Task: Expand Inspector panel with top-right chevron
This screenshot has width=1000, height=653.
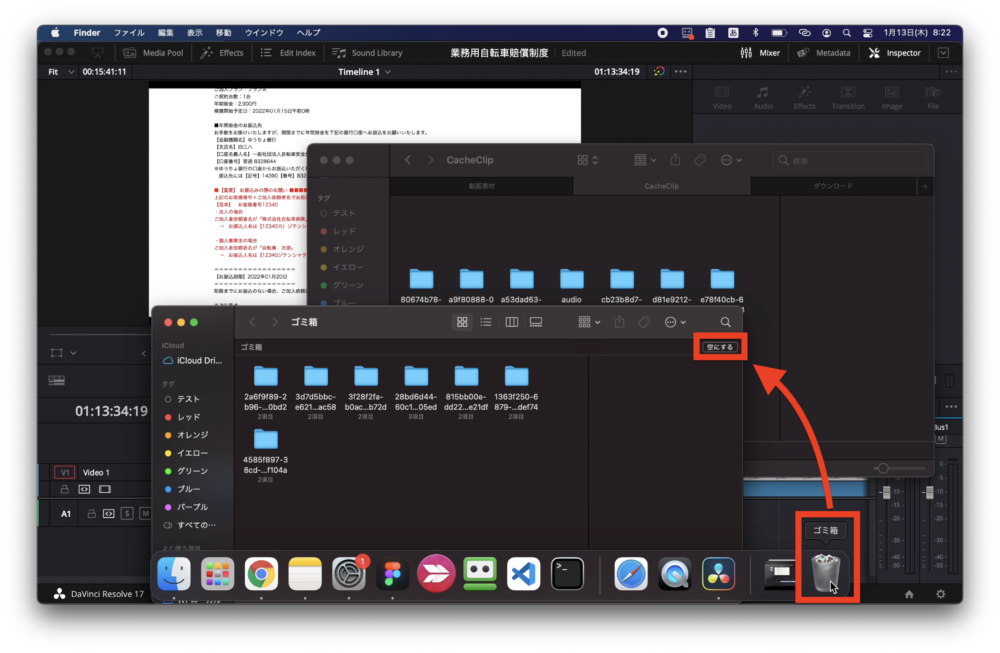Action: 943,53
